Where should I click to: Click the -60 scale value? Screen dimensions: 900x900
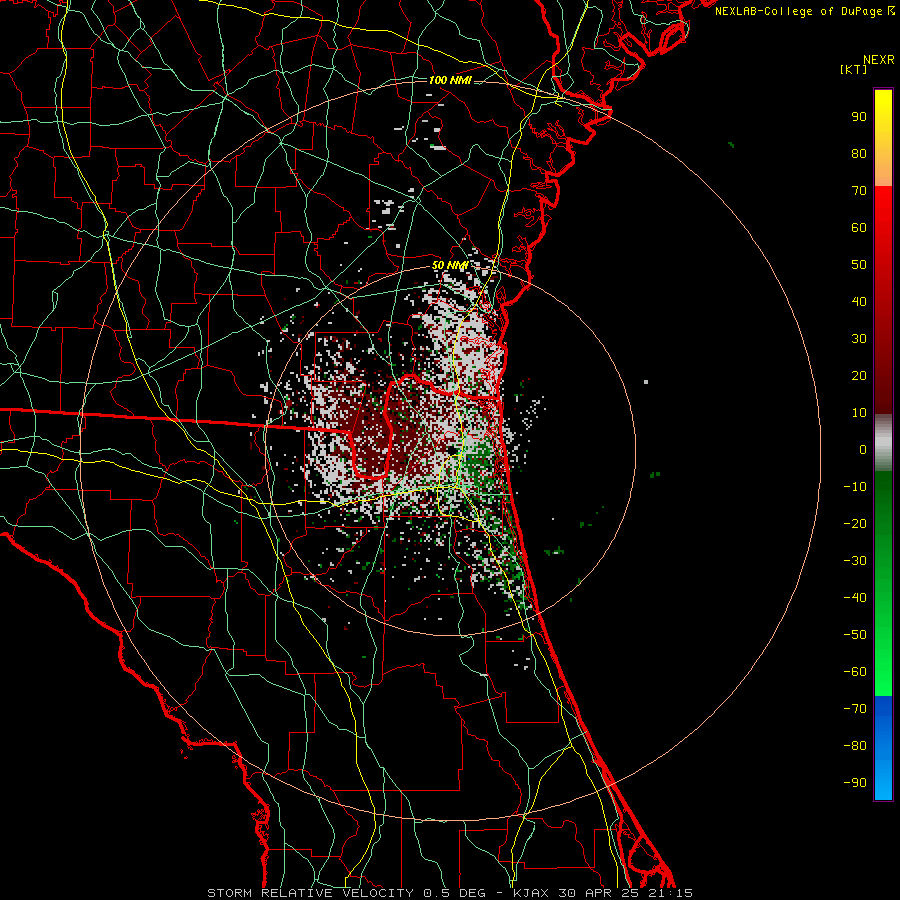[x=855, y=672]
